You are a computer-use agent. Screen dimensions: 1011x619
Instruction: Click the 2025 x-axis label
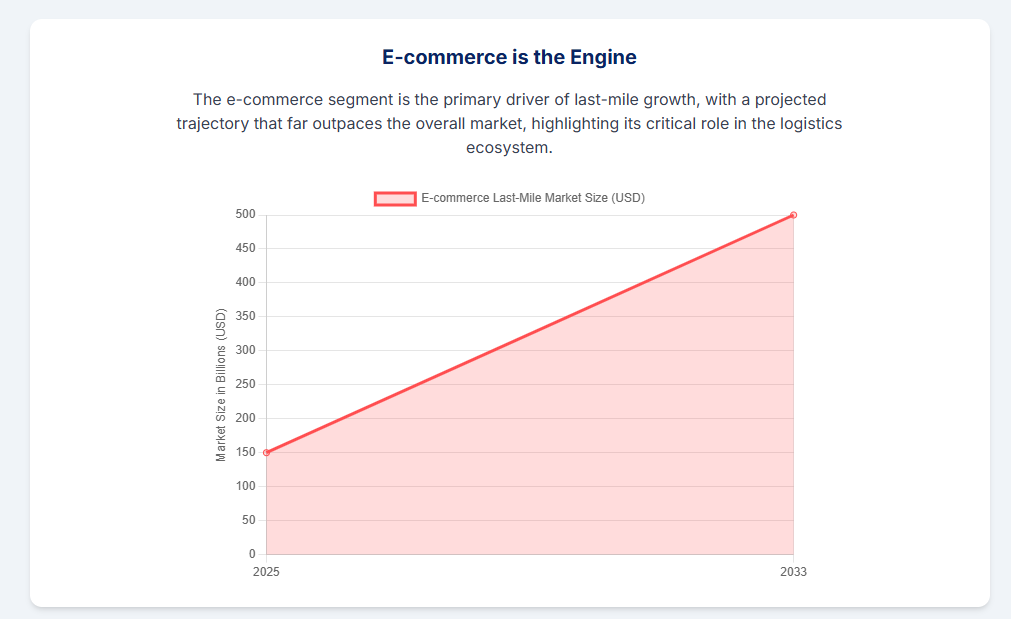266,572
